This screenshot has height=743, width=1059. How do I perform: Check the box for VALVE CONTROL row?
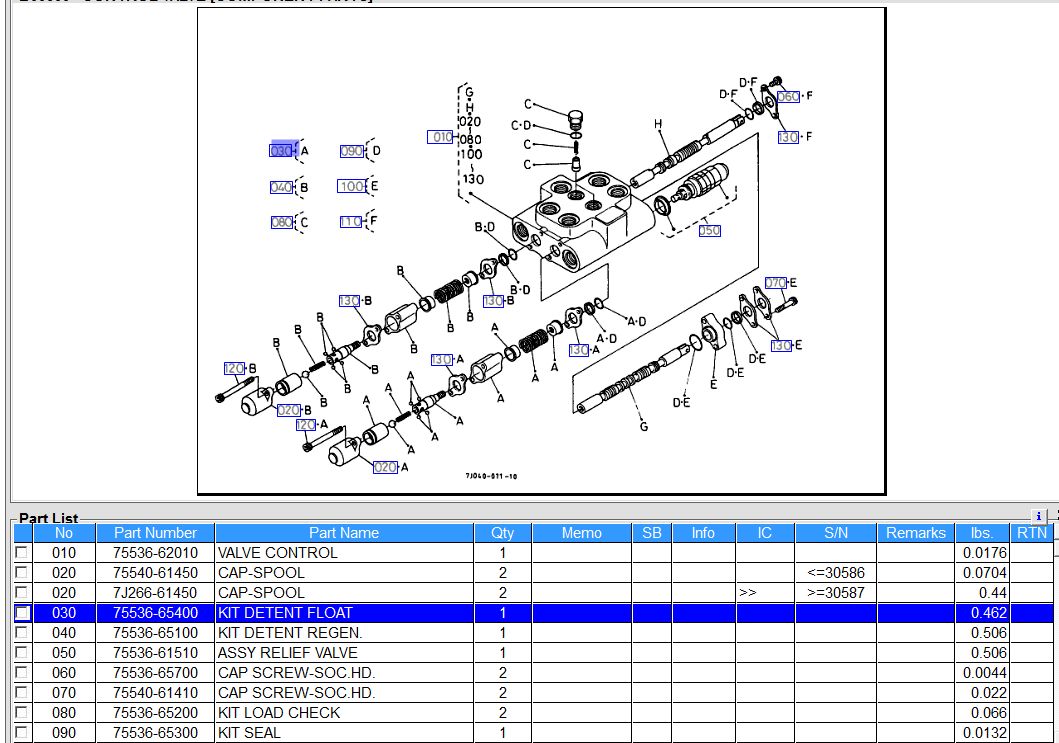(x=22, y=553)
